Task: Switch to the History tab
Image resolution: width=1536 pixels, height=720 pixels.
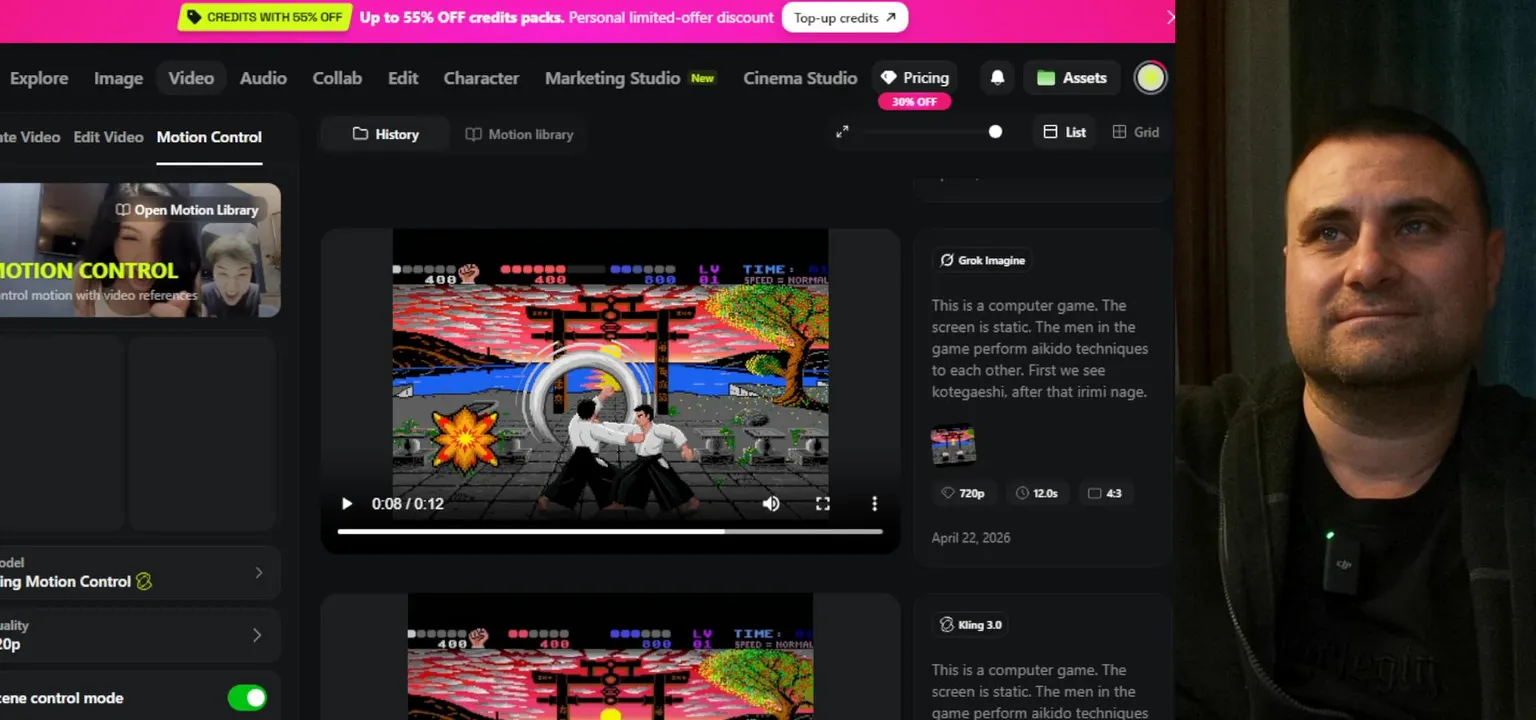Action: tap(385, 134)
